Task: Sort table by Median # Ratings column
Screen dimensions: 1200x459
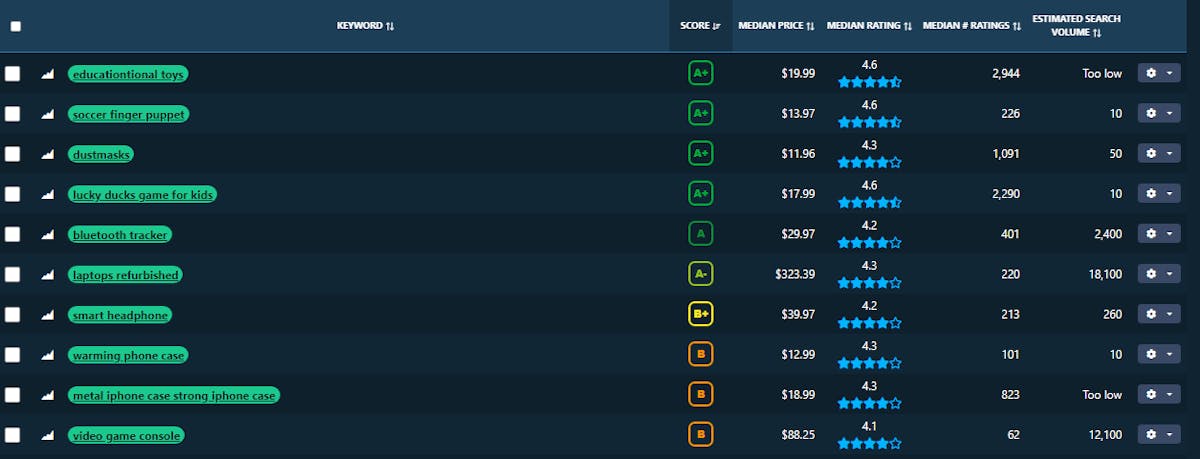Action: point(972,26)
